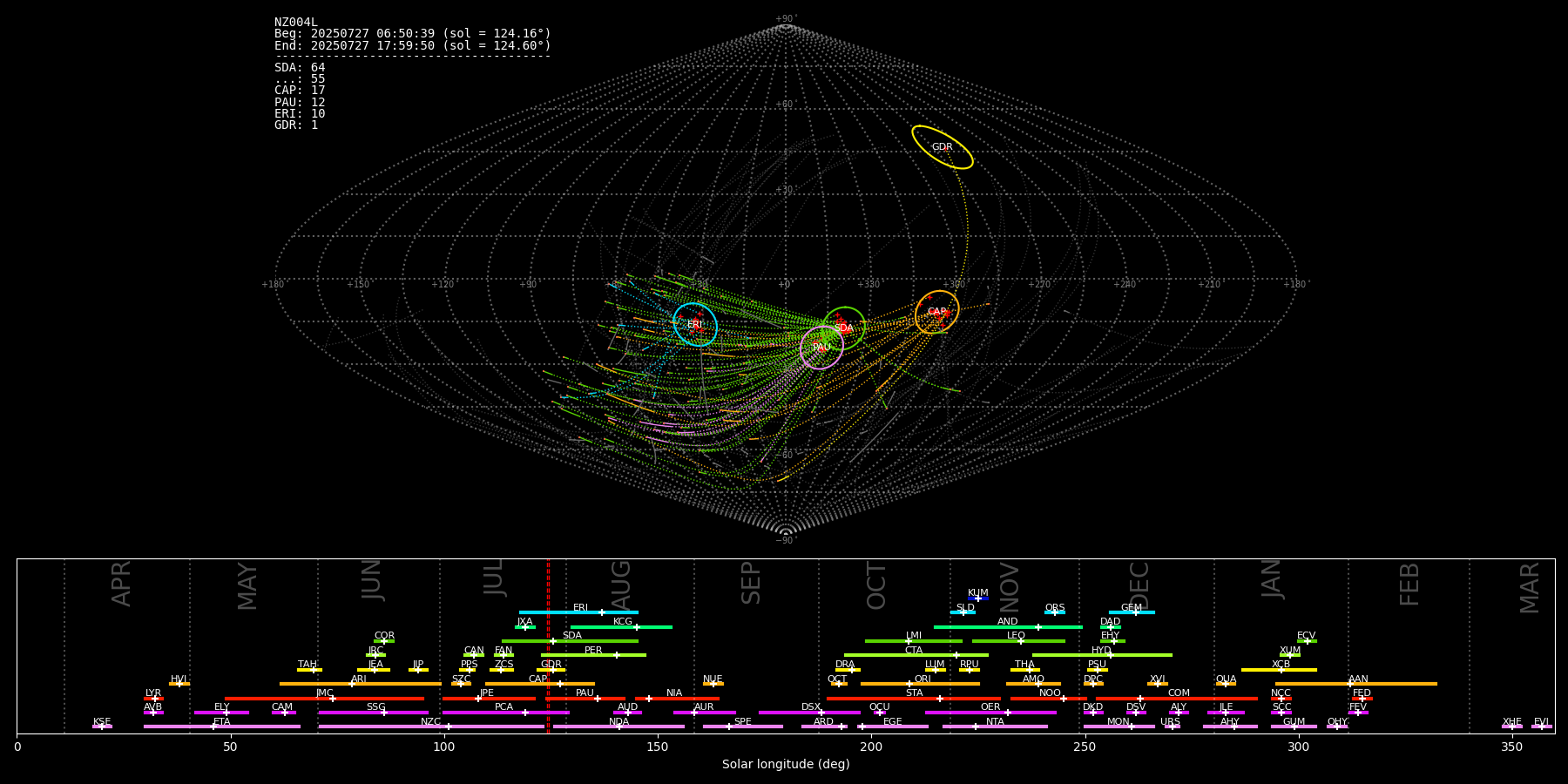Click the NDA shower bar in the timeline
This screenshot has width=1568, height=784.
619,727
